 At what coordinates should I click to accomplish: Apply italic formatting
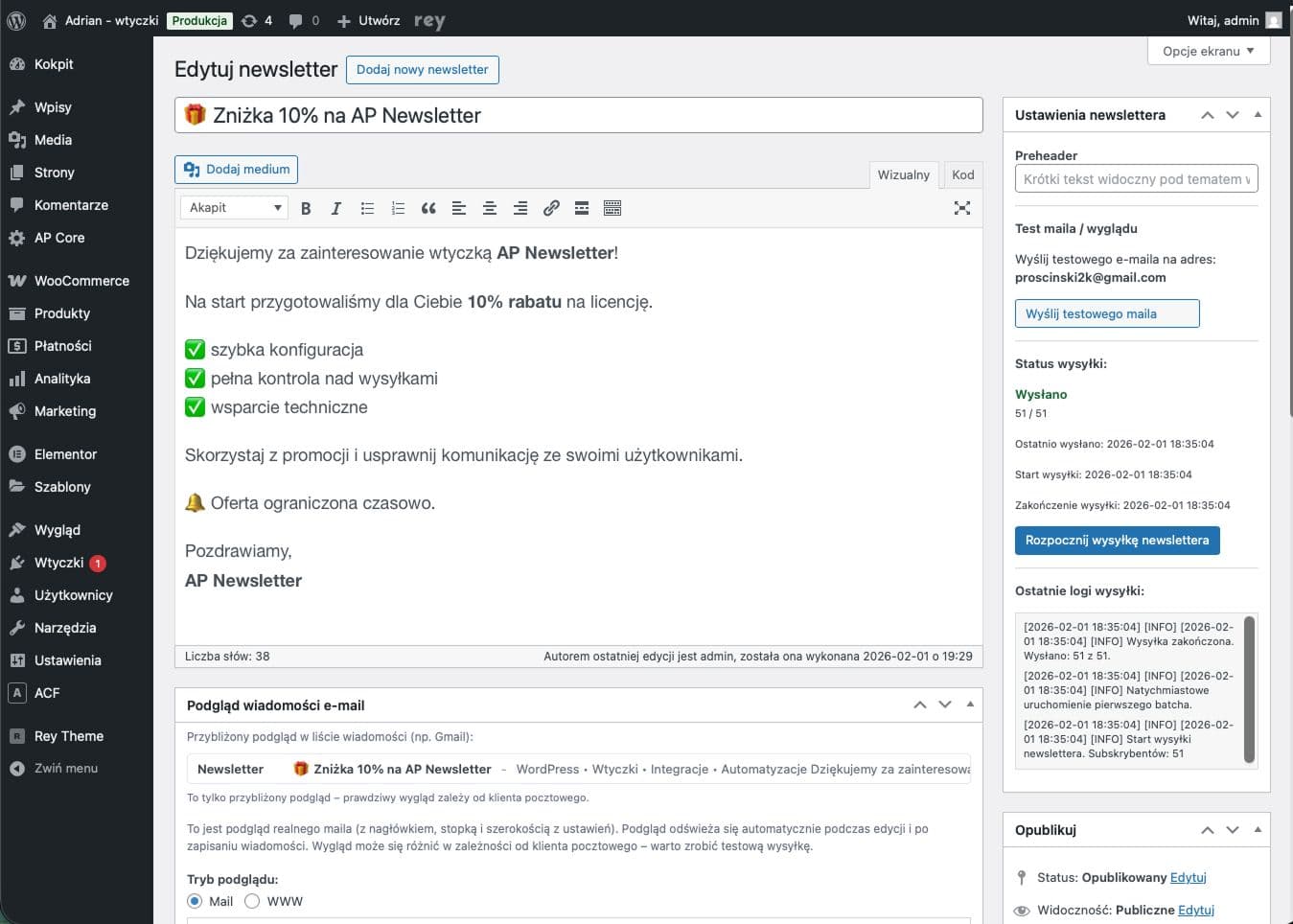click(336, 208)
